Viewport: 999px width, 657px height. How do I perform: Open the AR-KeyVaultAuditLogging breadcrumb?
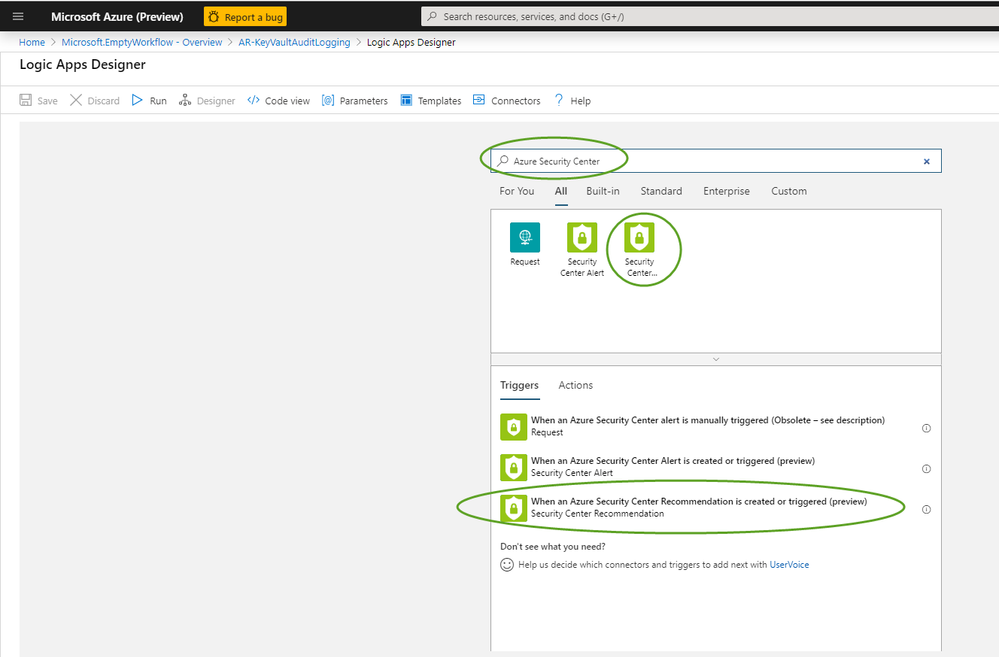[294, 42]
